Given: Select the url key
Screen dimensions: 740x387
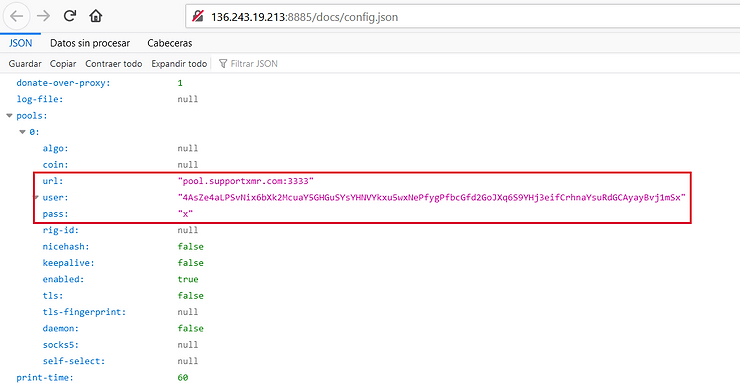Looking at the screenshot, I should tap(53, 181).
